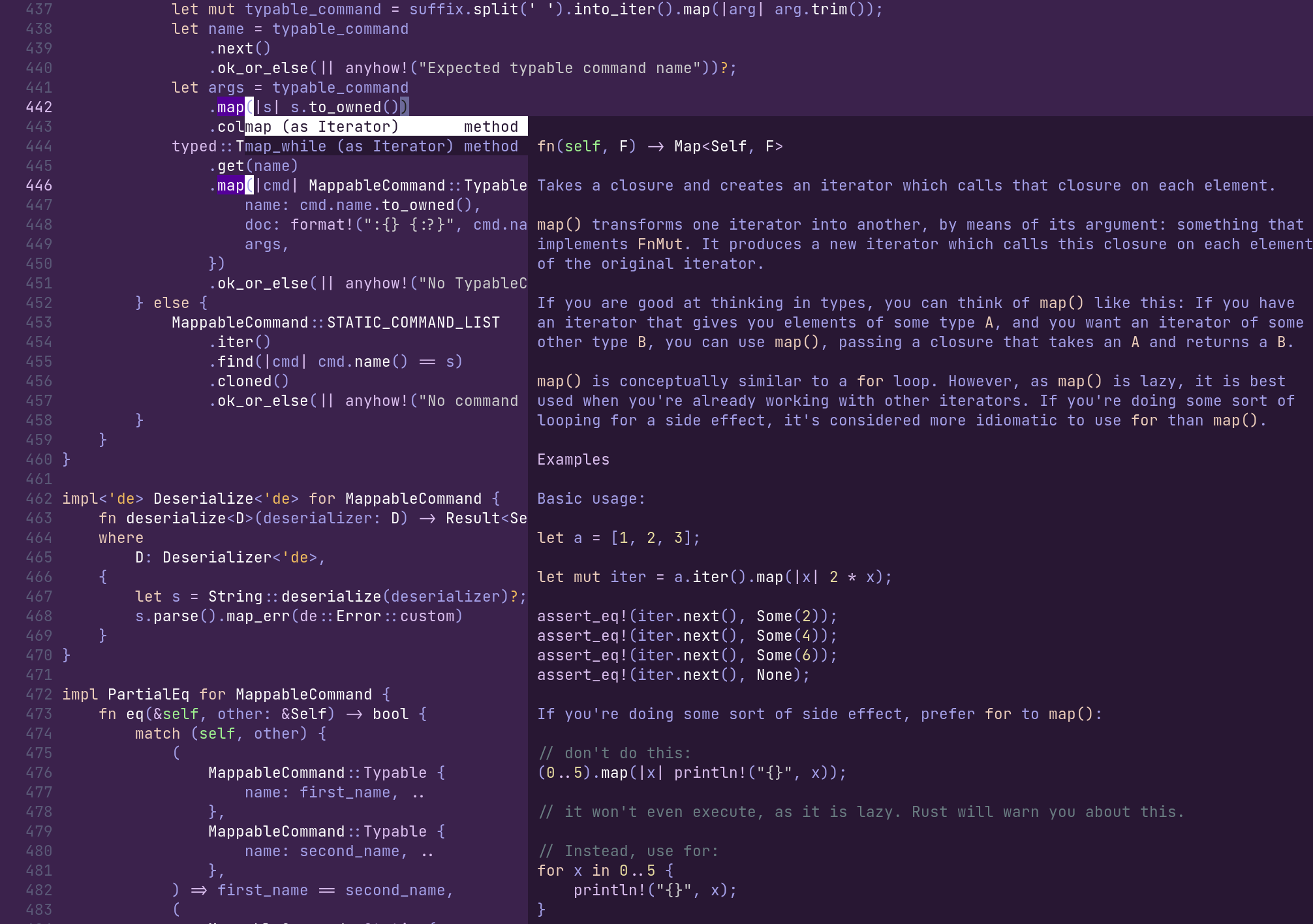Click 'Examples' heading in documentation

click(x=574, y=459)
